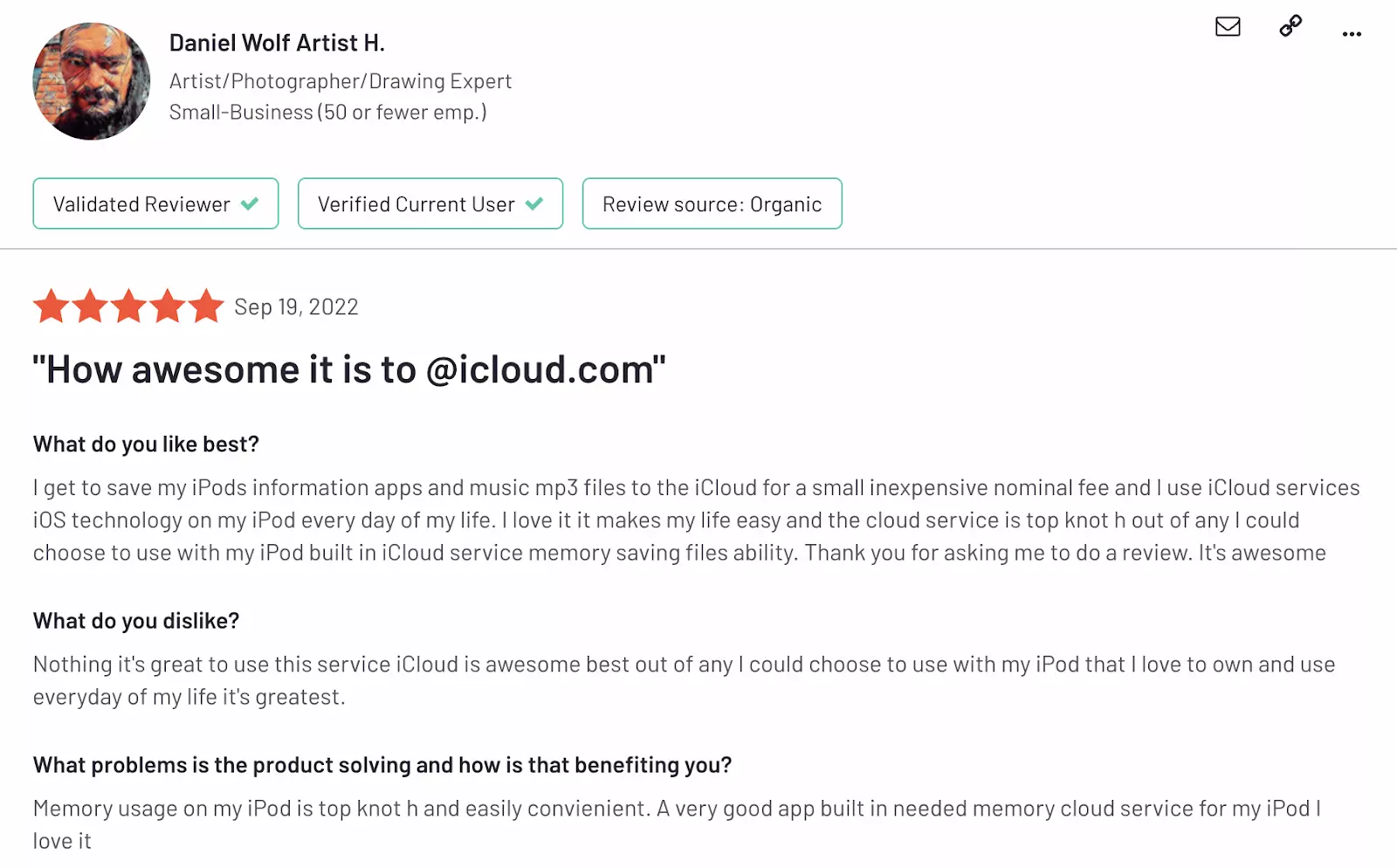Viewport: 1397px width, 868px height.
Task: Click the Sep 19, 2022 review date
Action: (296, 307)
